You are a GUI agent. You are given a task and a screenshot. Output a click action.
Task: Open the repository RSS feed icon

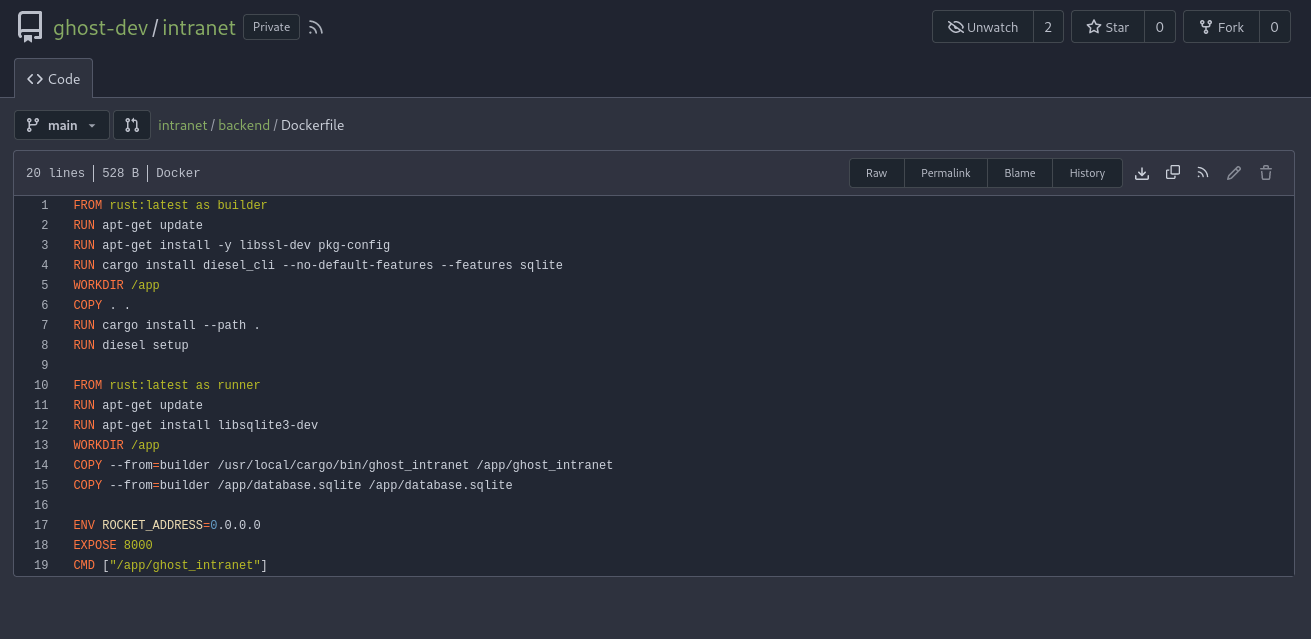click(316, 28)
